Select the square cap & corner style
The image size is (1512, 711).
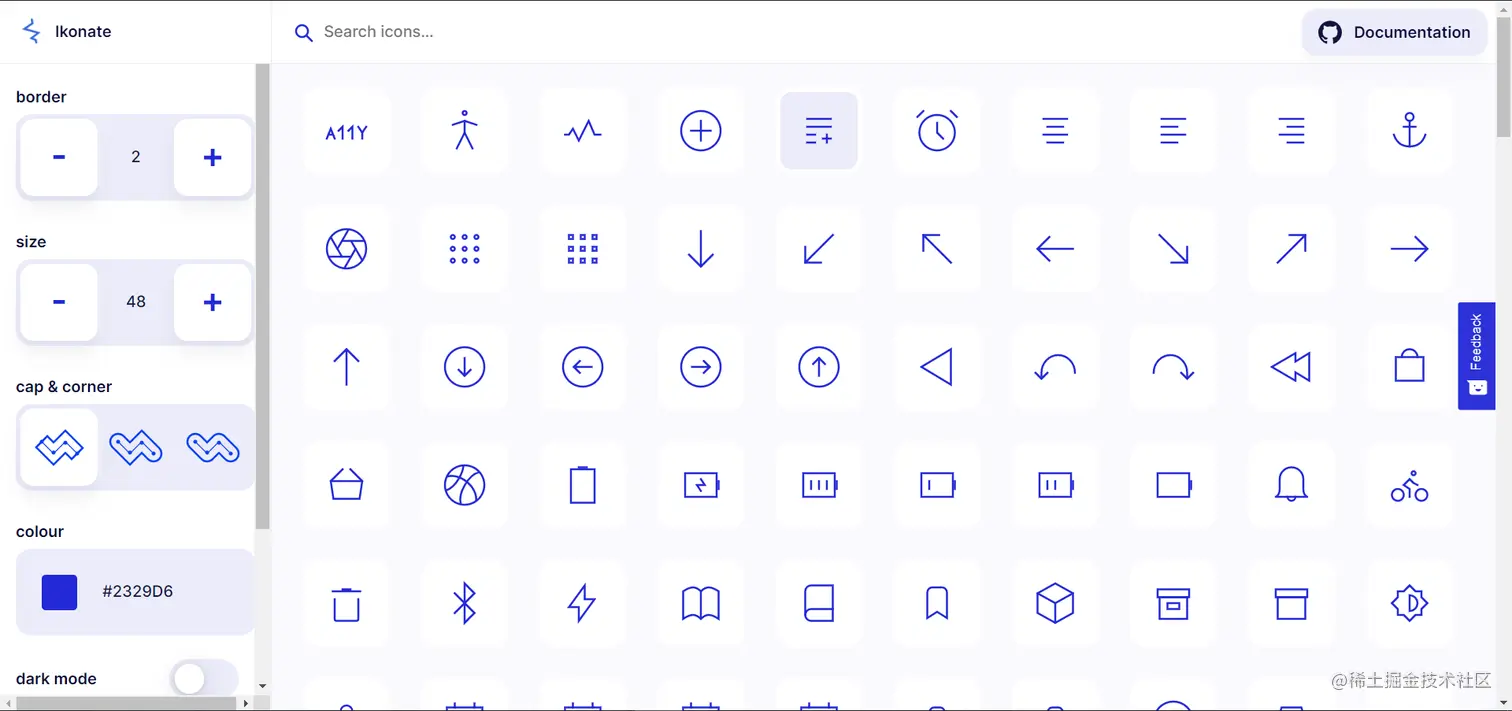(x=59, y=447)
